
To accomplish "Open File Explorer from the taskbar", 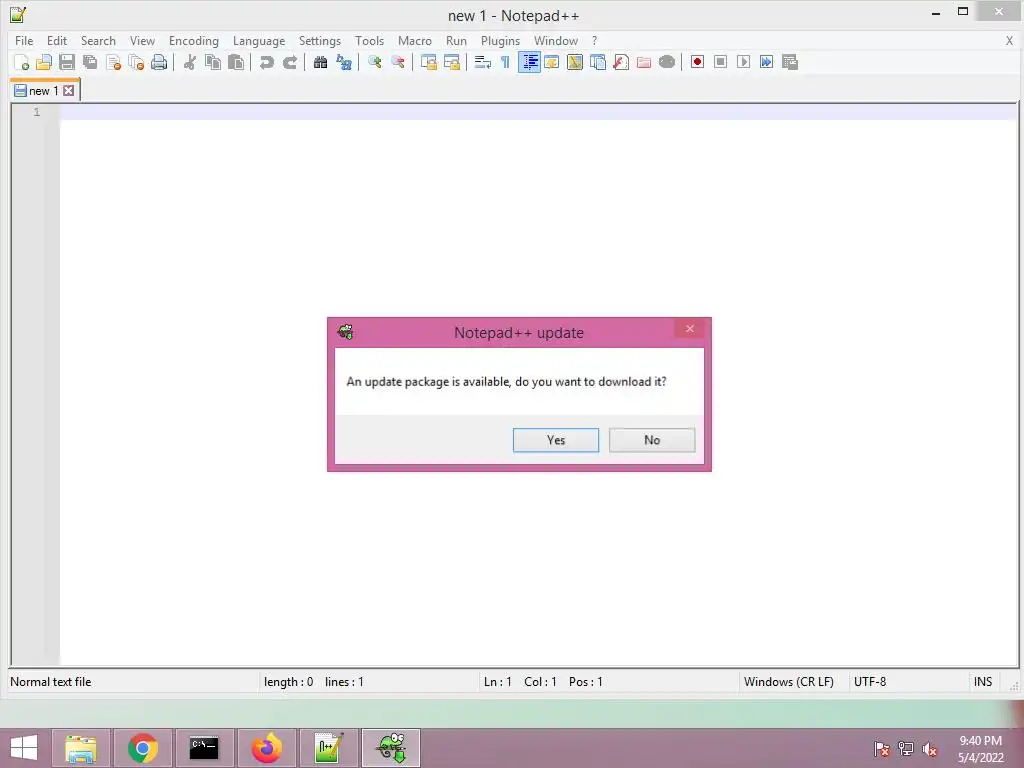I will coord(81,748).
